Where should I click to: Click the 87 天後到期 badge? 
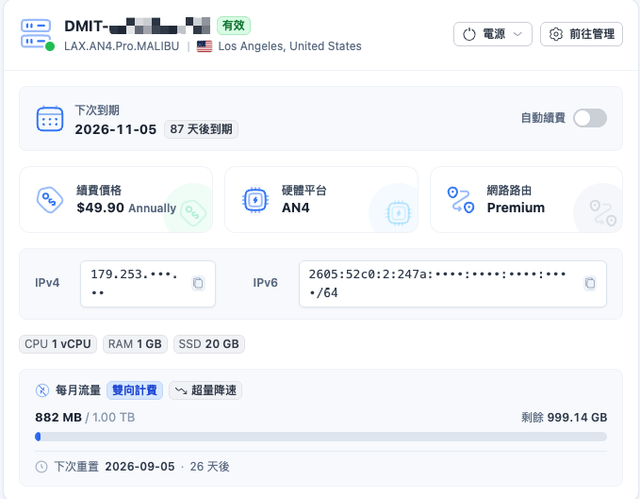(x=201, y=129)
